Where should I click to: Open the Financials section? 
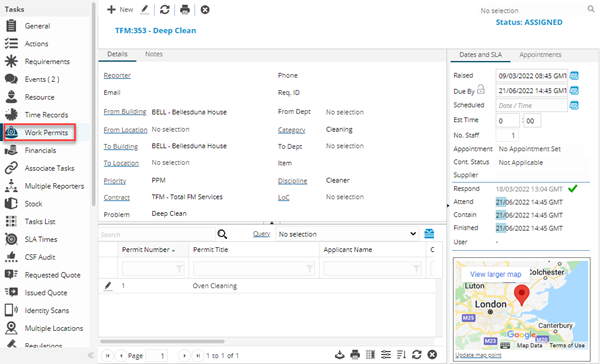tap(40, 150)
